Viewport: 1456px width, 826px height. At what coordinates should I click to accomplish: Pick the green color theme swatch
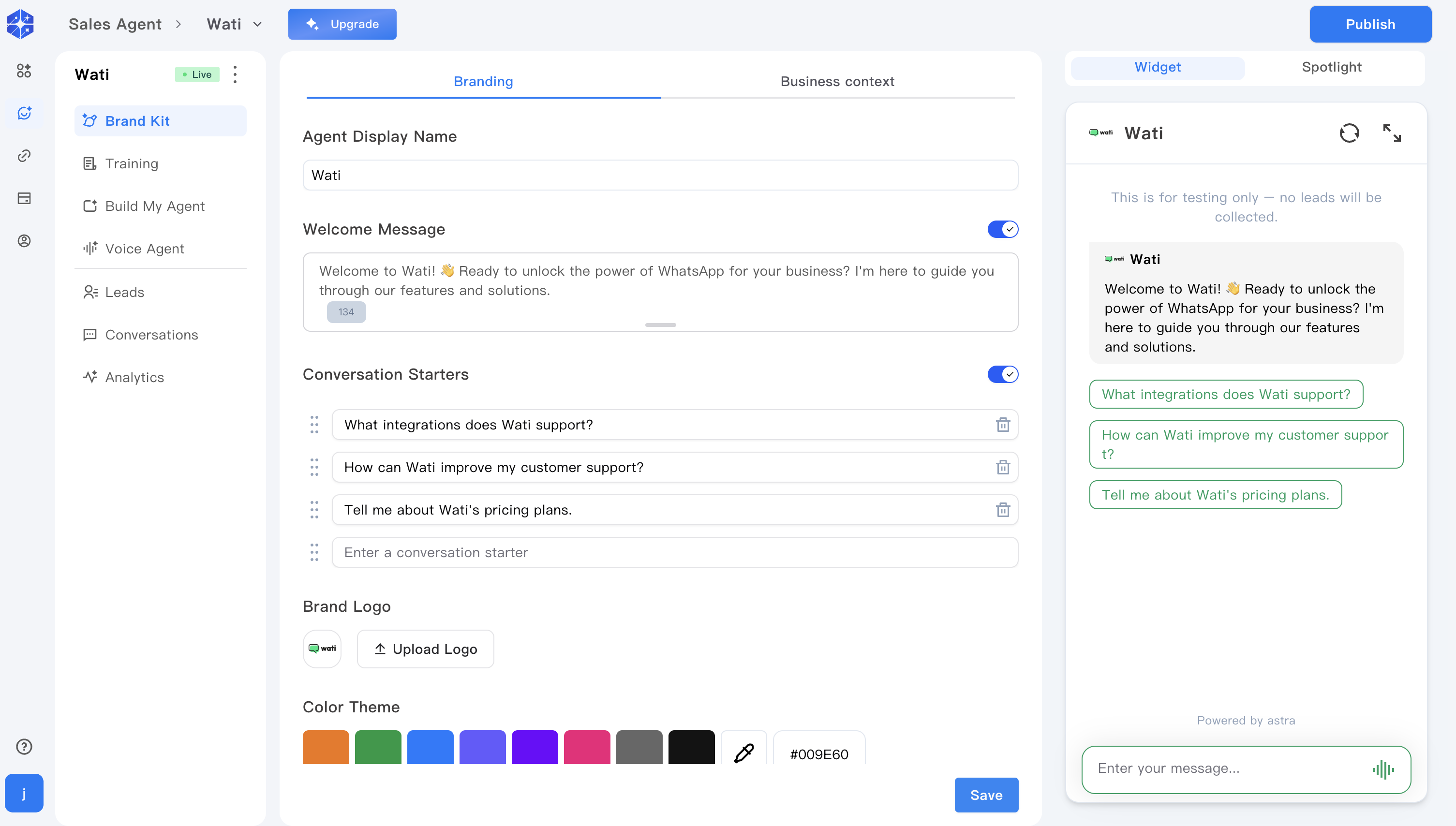378,747
